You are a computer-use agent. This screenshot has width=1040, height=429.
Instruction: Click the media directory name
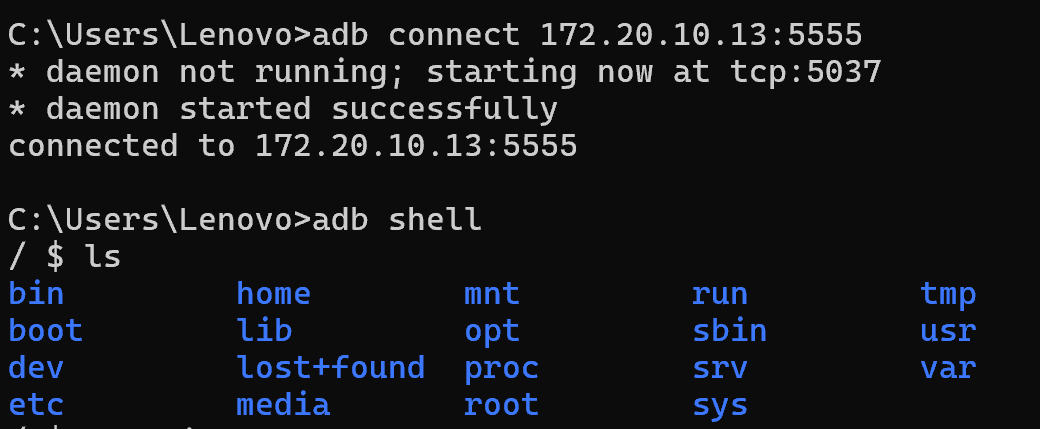(x=283, y=405)
